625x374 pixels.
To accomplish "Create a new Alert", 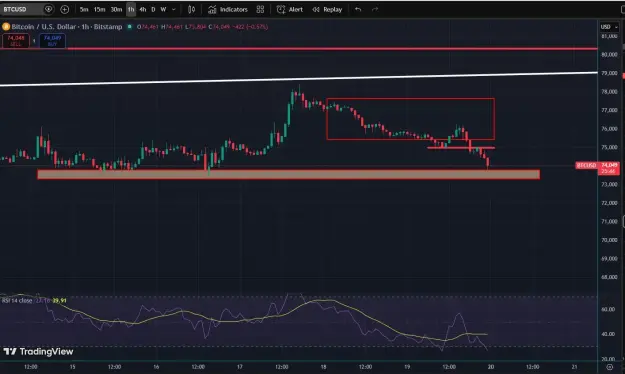I will pos(290,9).
